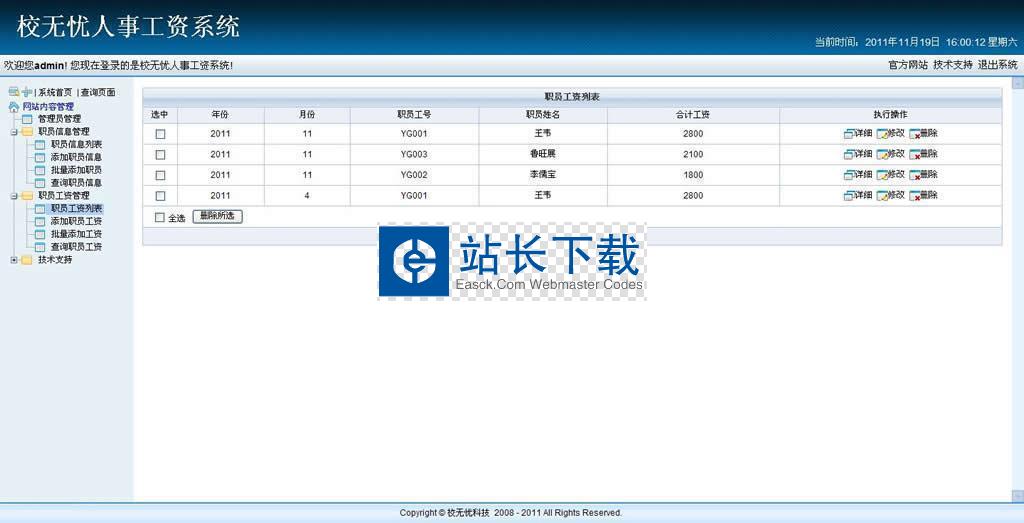This screenshot has width=1024, height=523.
Task: Open 详细 details for month 4 YG001 row
Action: [x=858, y=195]
